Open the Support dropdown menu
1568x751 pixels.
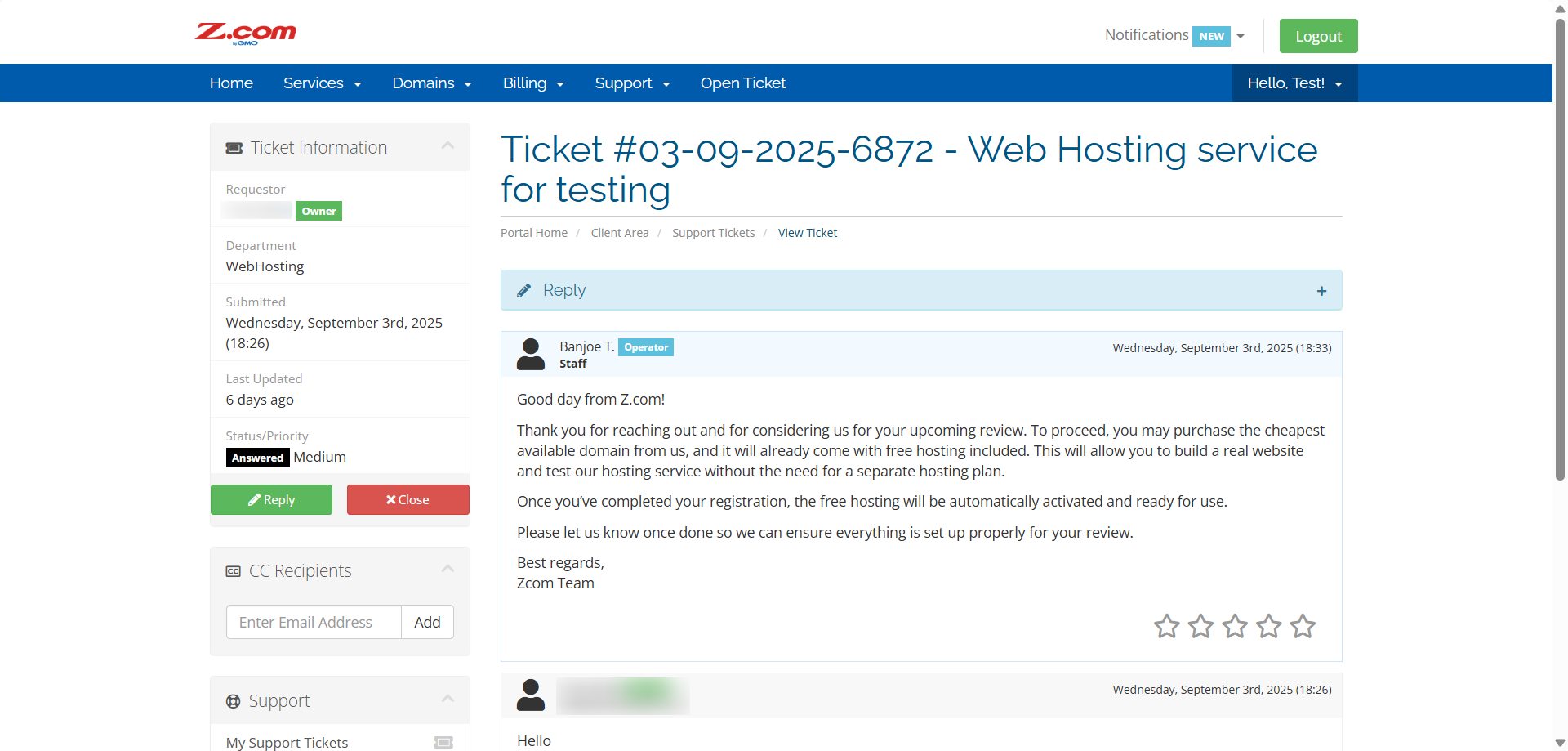tap(632, 83)
